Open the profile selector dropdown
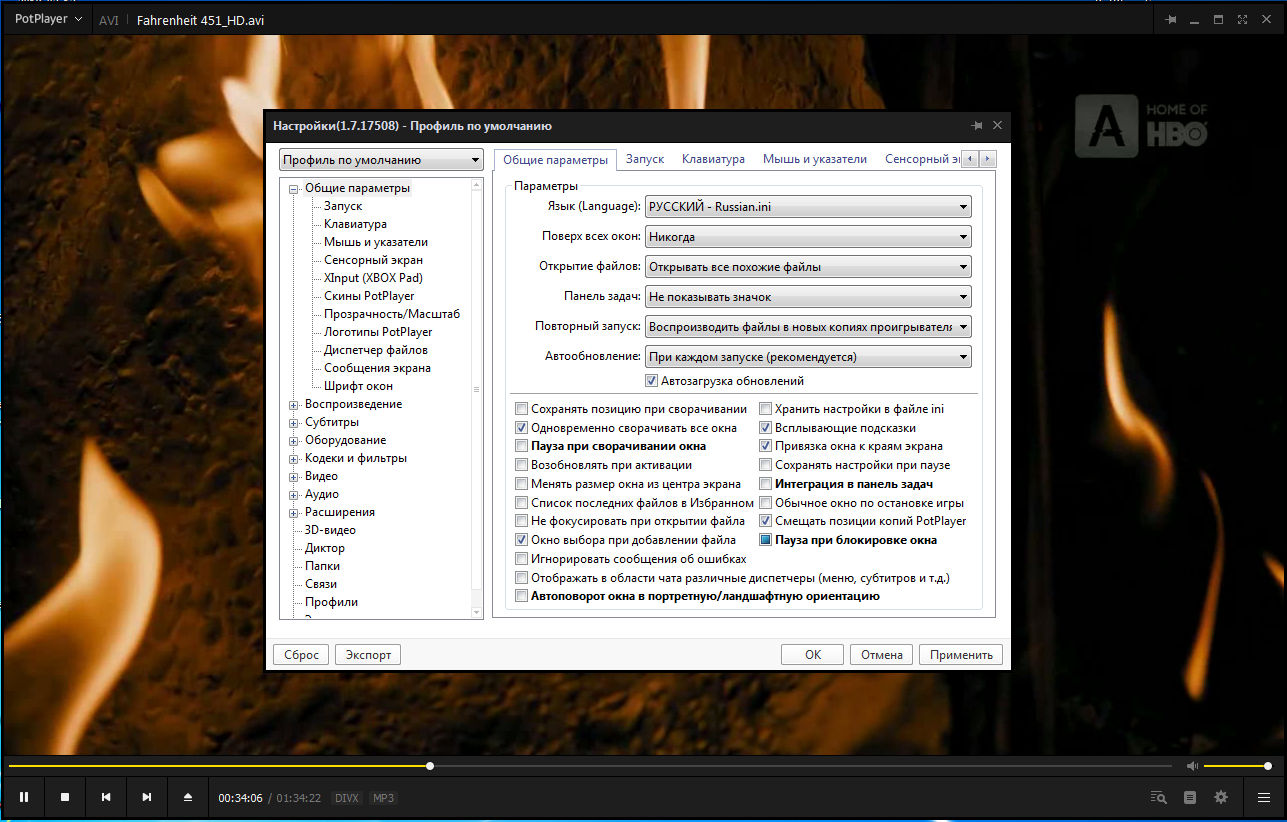The image size is (1287, 822). pos(380,160)
